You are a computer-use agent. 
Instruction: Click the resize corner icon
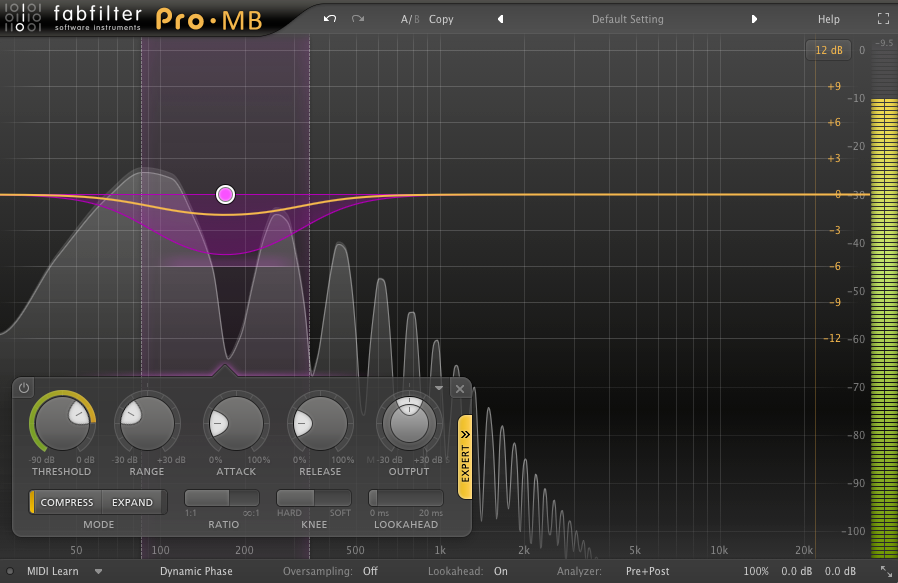(x=885, y=571)
